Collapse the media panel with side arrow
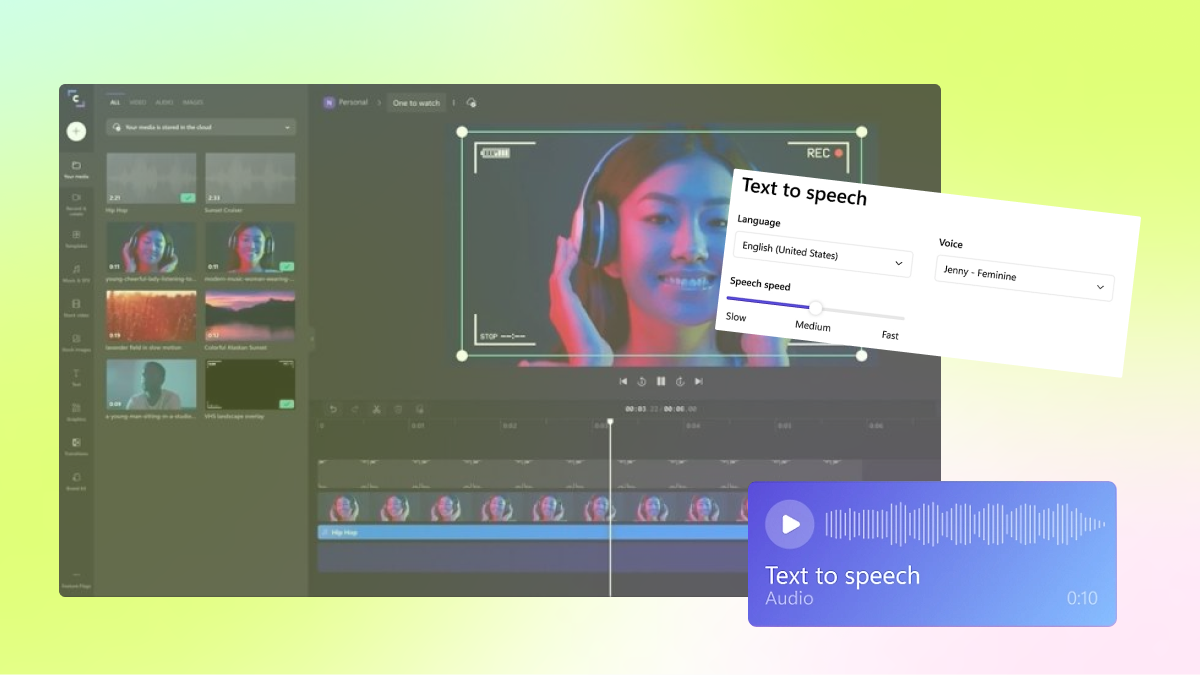This screenshot has height=675, width=1200. pyautogui.click(x=311, y=340)
